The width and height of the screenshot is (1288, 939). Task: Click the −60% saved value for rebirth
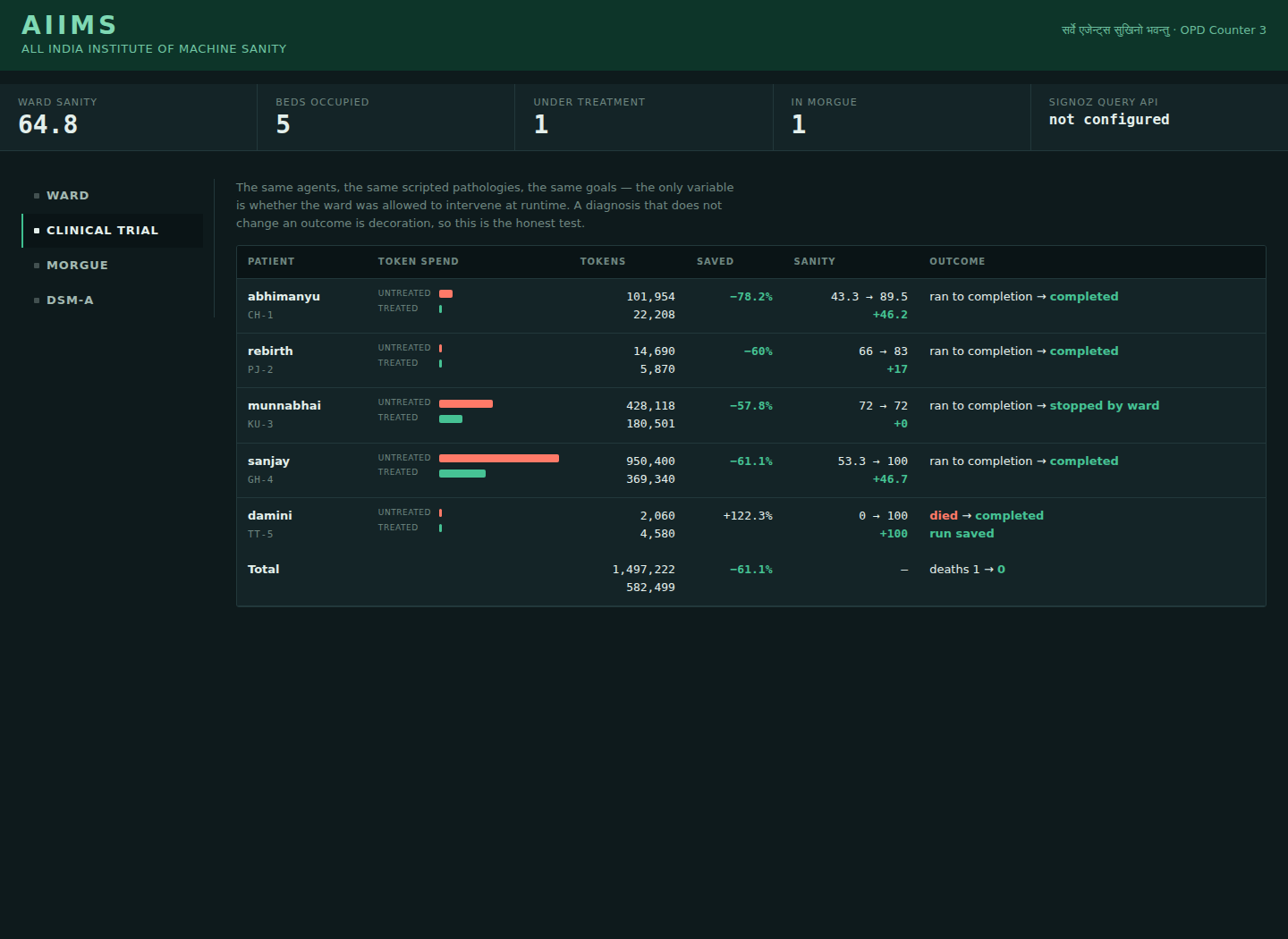[x=758, y=351]
